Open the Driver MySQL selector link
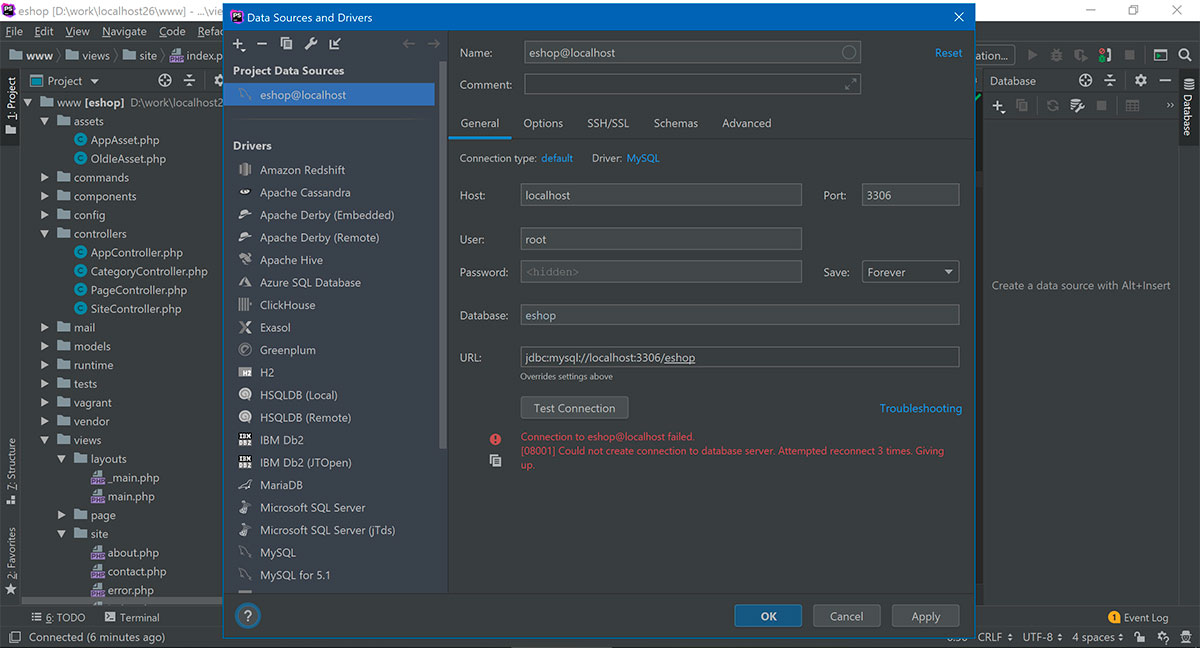The image size is (1200, 648). (642, 158)
